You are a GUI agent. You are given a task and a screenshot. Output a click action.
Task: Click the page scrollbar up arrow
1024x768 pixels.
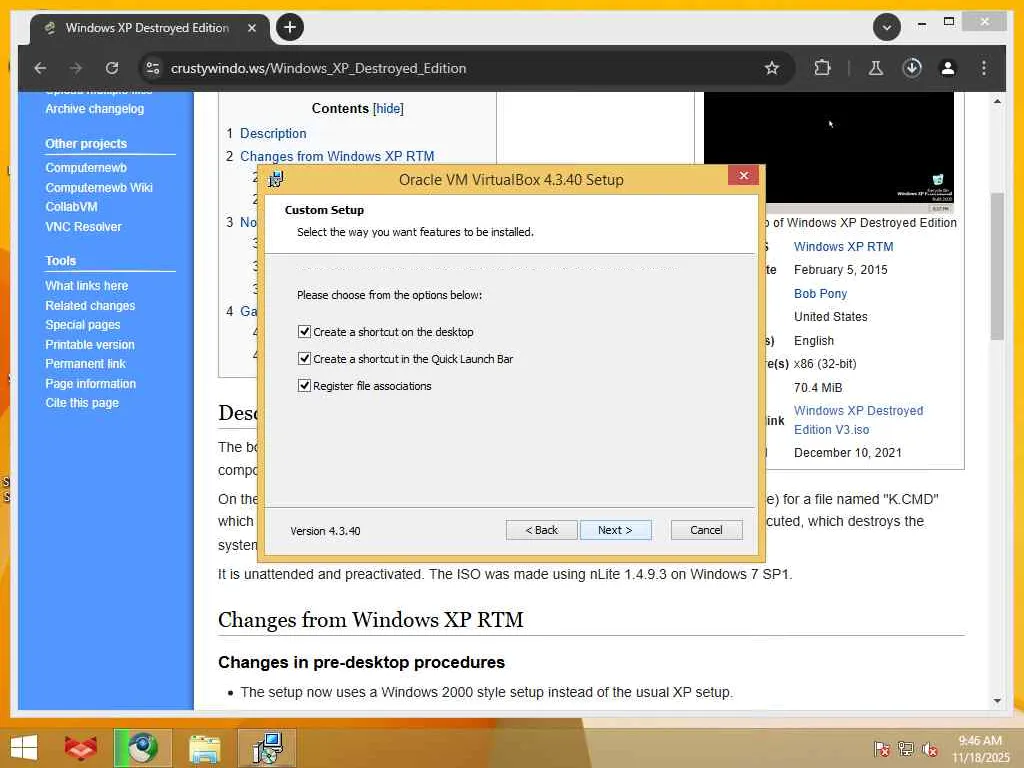tap(997, 101)
